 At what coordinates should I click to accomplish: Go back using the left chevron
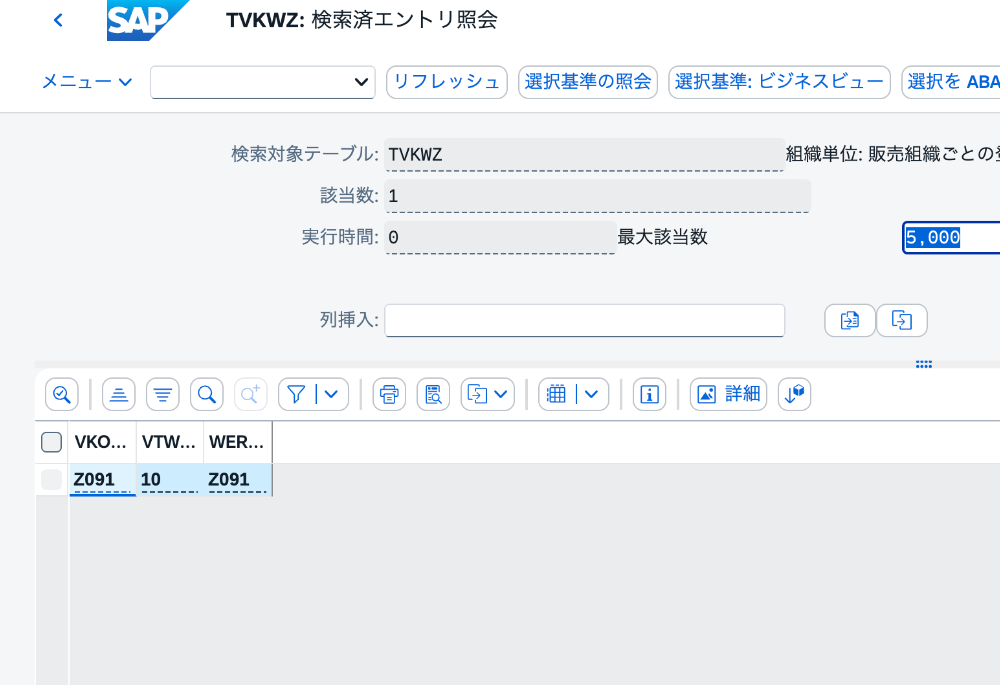pyautogui.click(x=58, y=20)
